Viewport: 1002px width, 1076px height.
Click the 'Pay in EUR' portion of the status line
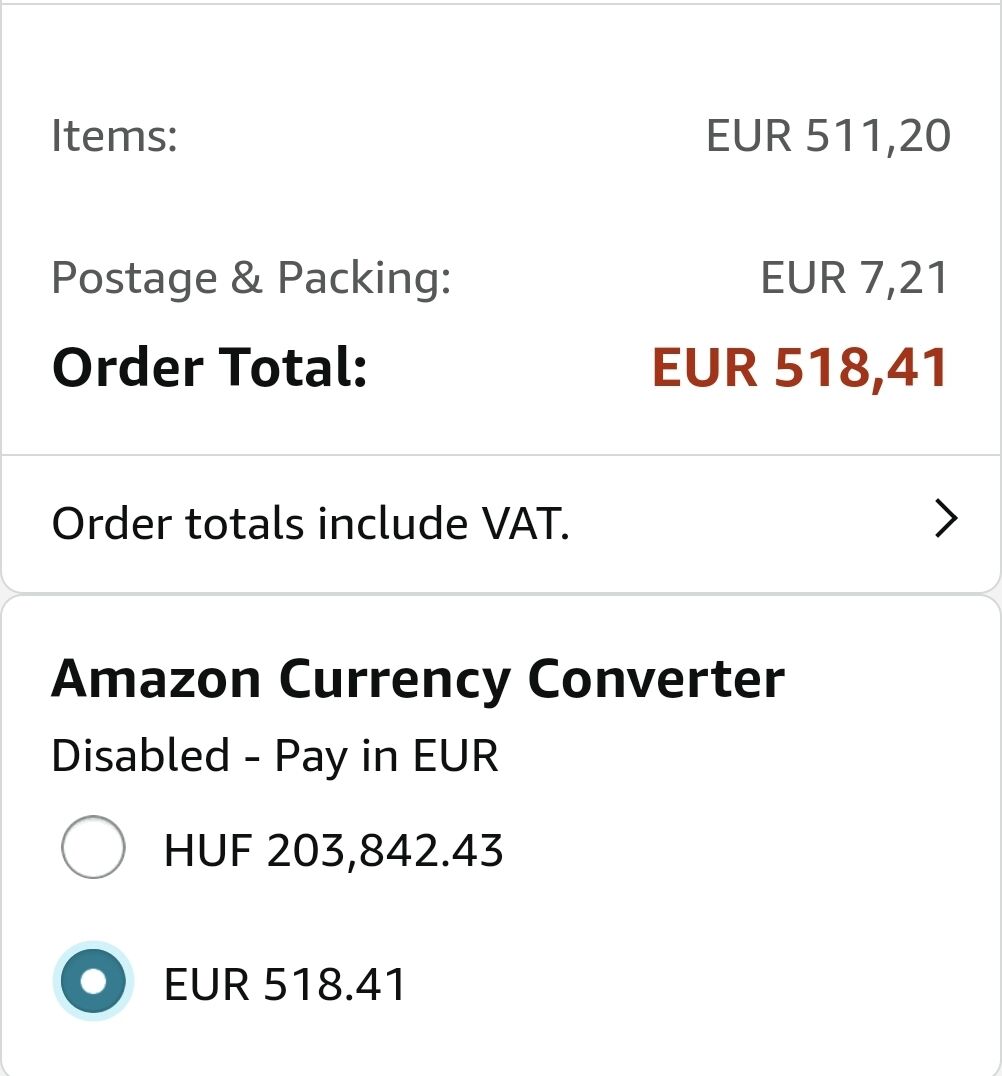coord(386,757)
